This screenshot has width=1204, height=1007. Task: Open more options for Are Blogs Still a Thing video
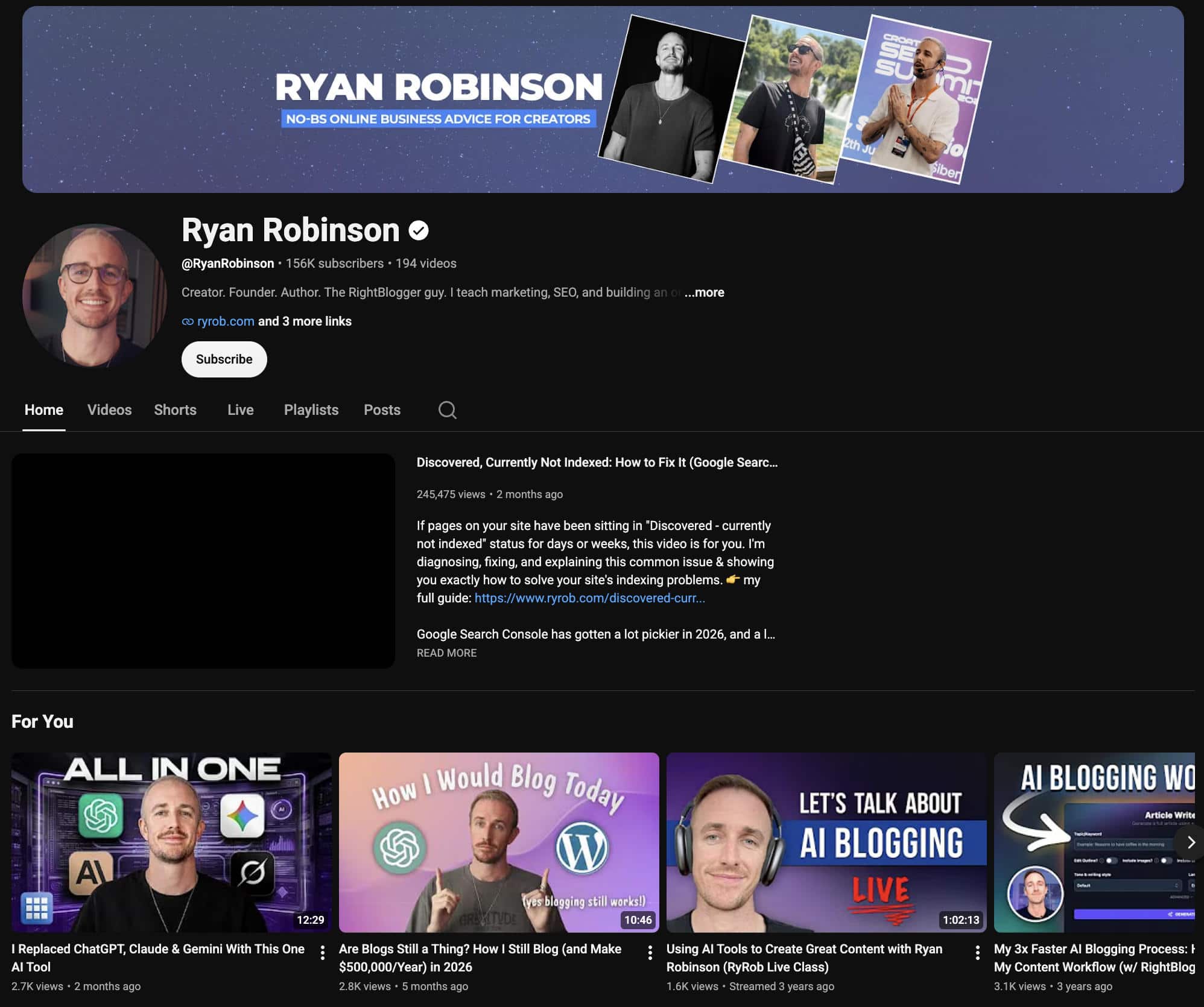point(650,953)
